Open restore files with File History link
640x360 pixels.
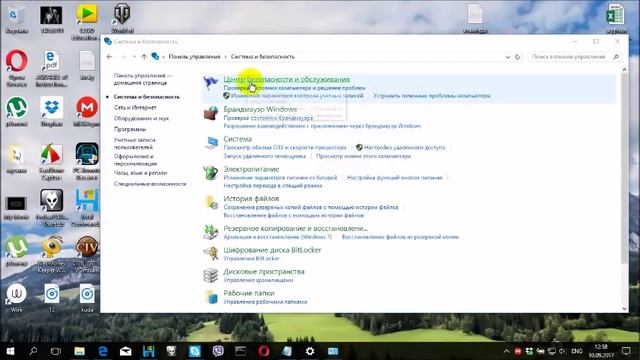tap(293, 215)
